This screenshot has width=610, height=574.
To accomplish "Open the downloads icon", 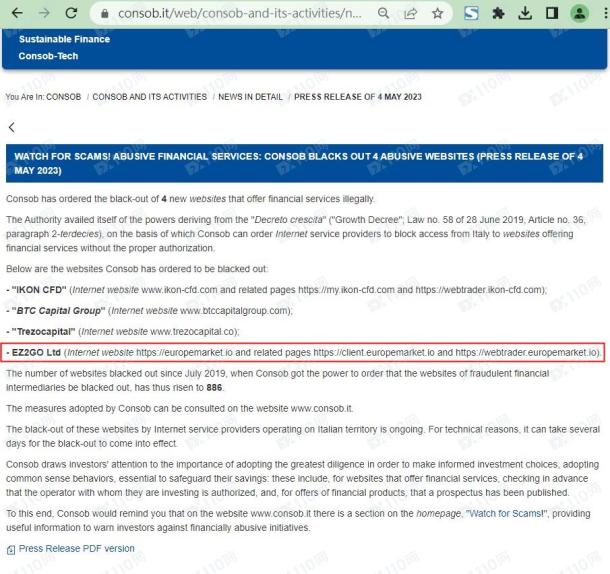I will click(525, 14).
